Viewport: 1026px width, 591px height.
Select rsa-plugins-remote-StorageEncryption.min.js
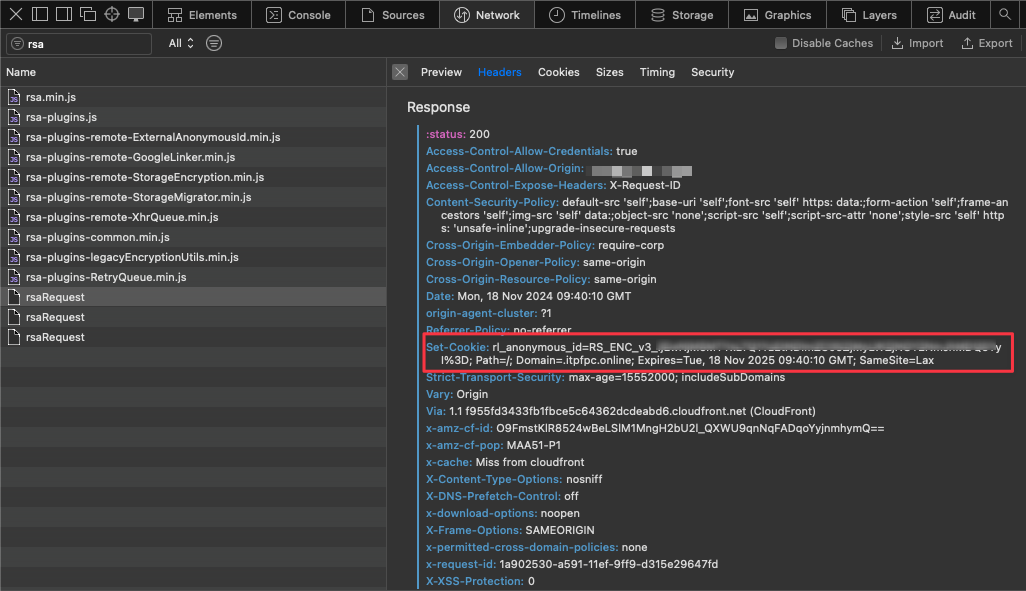coord(193,177)
